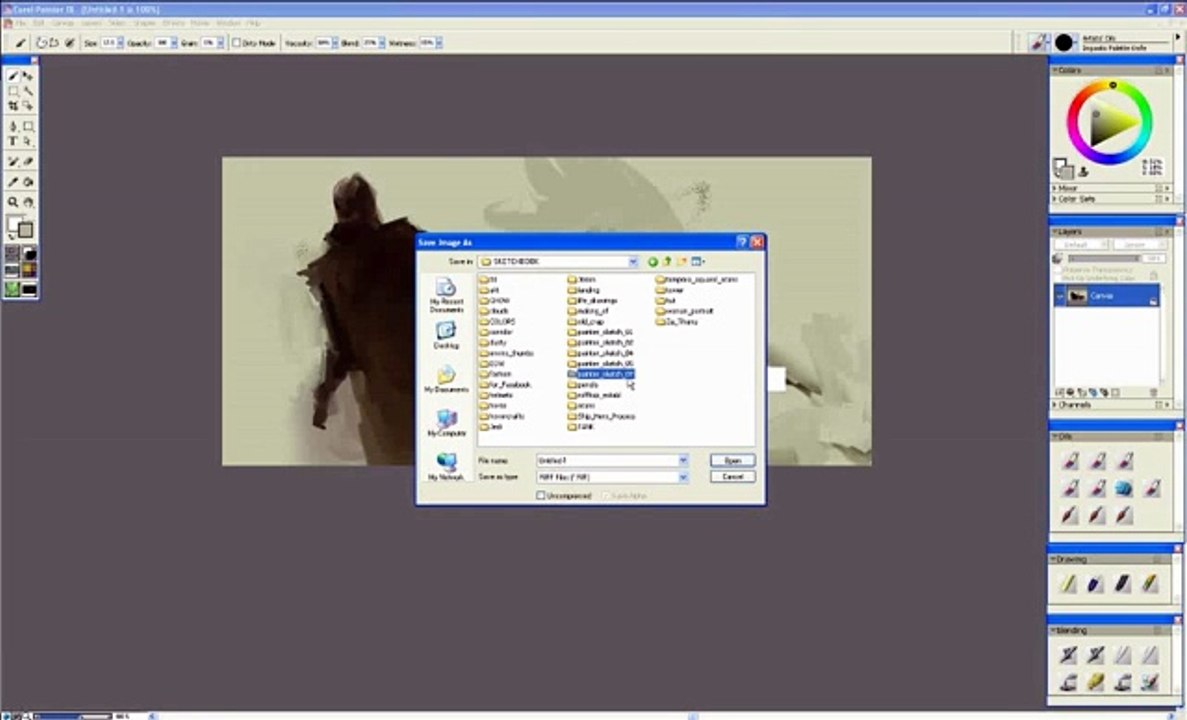The height and width of the screenshot is (720, 1187).
Task: Go up one folder level in dialog
Action: (x=667, y=261)
